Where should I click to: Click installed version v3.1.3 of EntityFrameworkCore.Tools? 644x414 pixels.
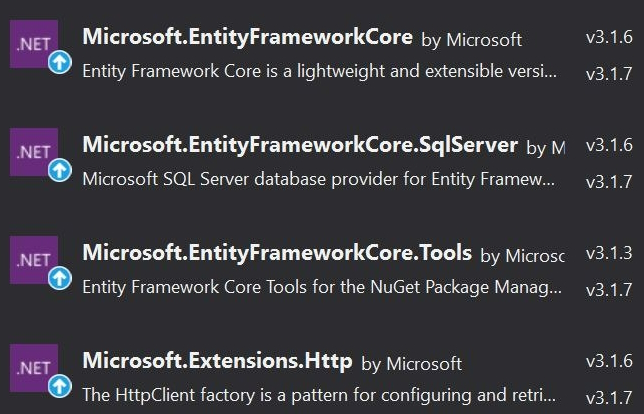point(609,253)
